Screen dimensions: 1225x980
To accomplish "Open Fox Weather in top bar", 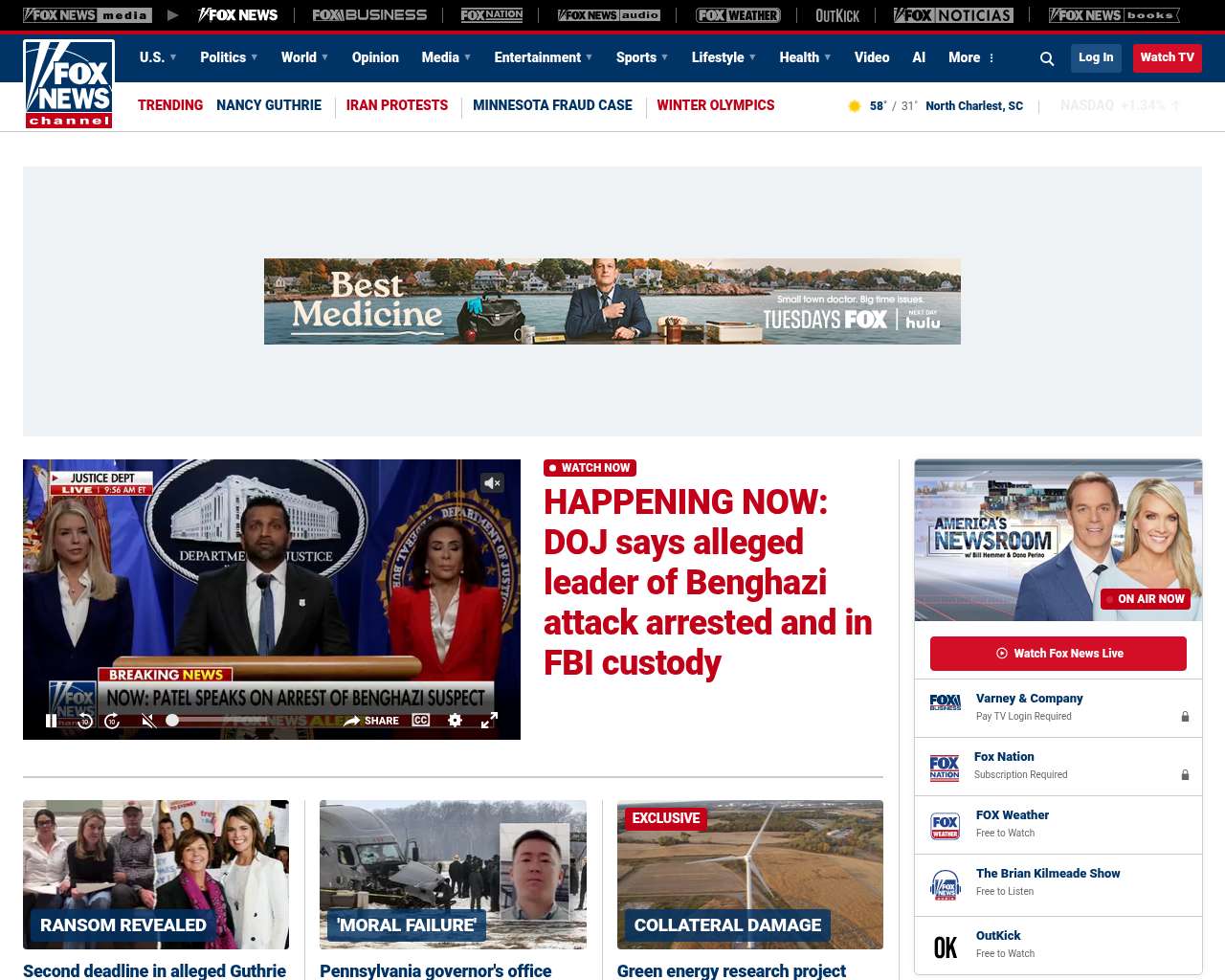I will coord(738,15).
